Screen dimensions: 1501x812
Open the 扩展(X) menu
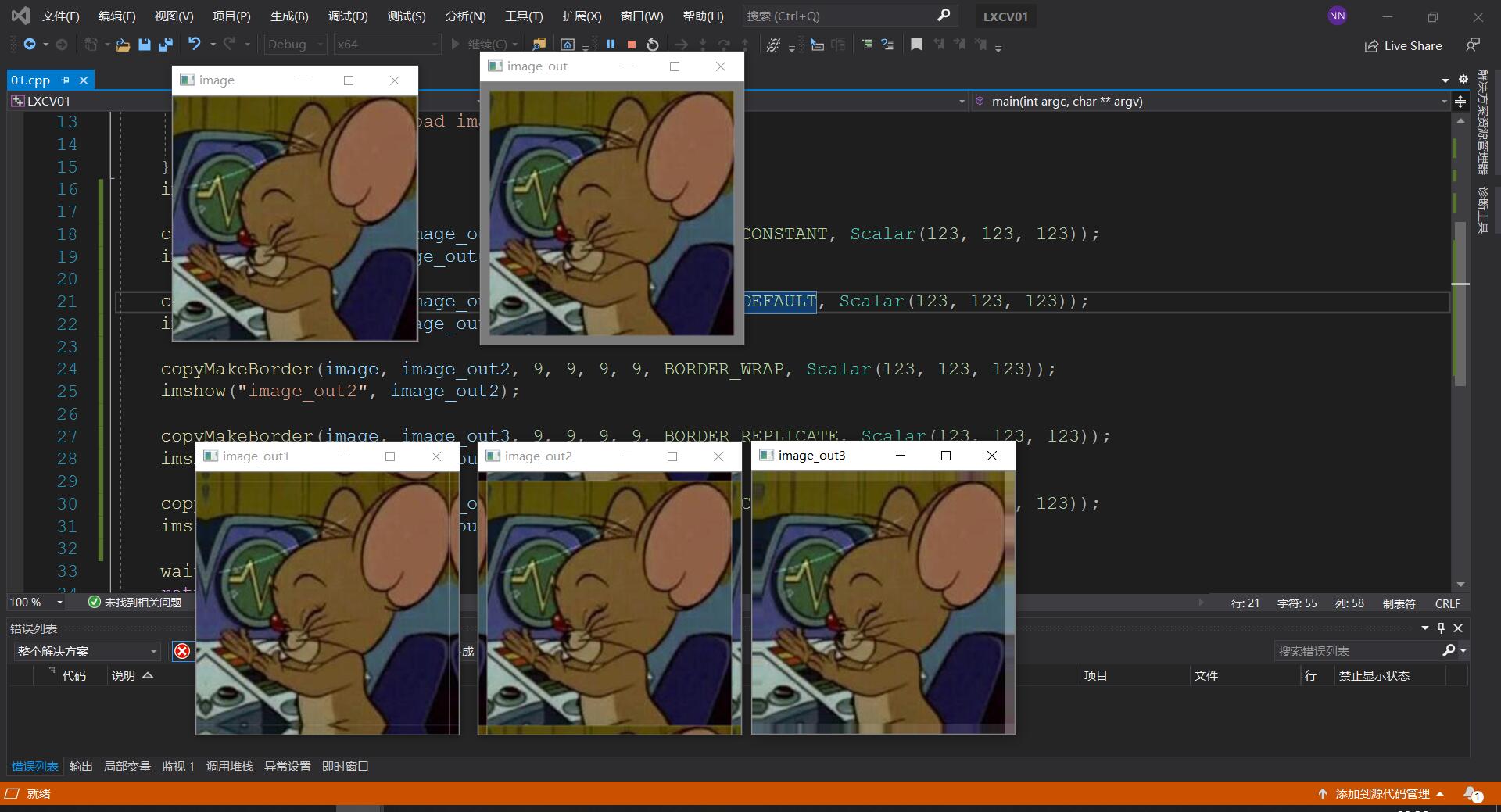582,16
